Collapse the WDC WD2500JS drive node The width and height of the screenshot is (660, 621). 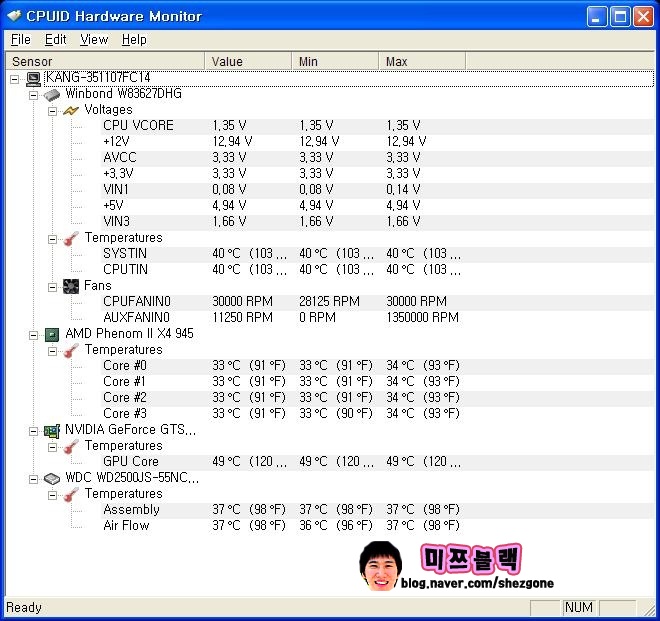point(33,479)
